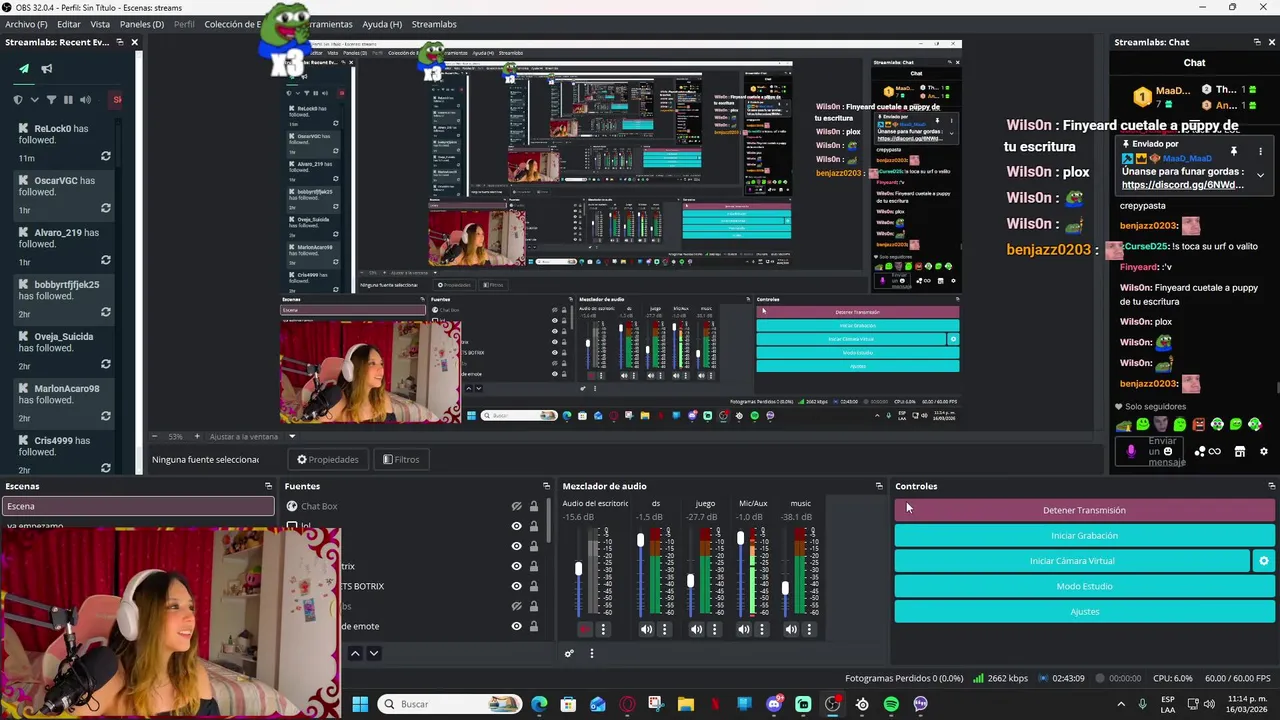Open the Mic/Aux channel options menu
This screenshot has width=1280, height=720.
[762, 629]
